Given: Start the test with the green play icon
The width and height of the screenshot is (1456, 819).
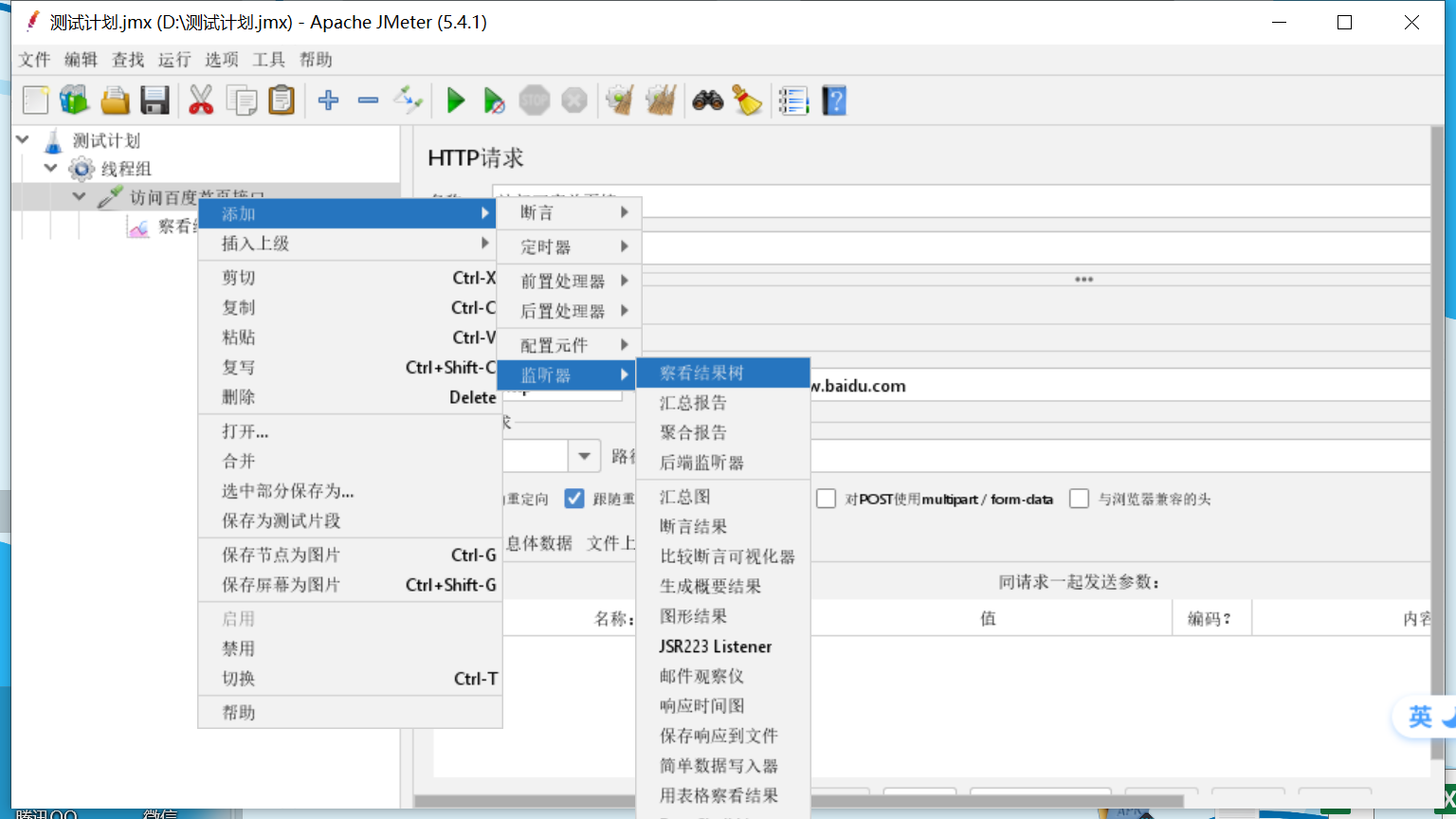Looking at the screenshot, I should point(456,100).
